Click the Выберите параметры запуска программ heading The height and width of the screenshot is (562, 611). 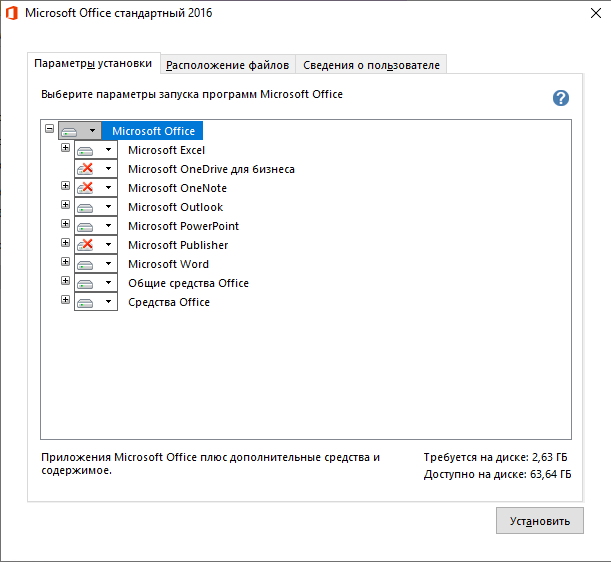[x=192, y=94]
